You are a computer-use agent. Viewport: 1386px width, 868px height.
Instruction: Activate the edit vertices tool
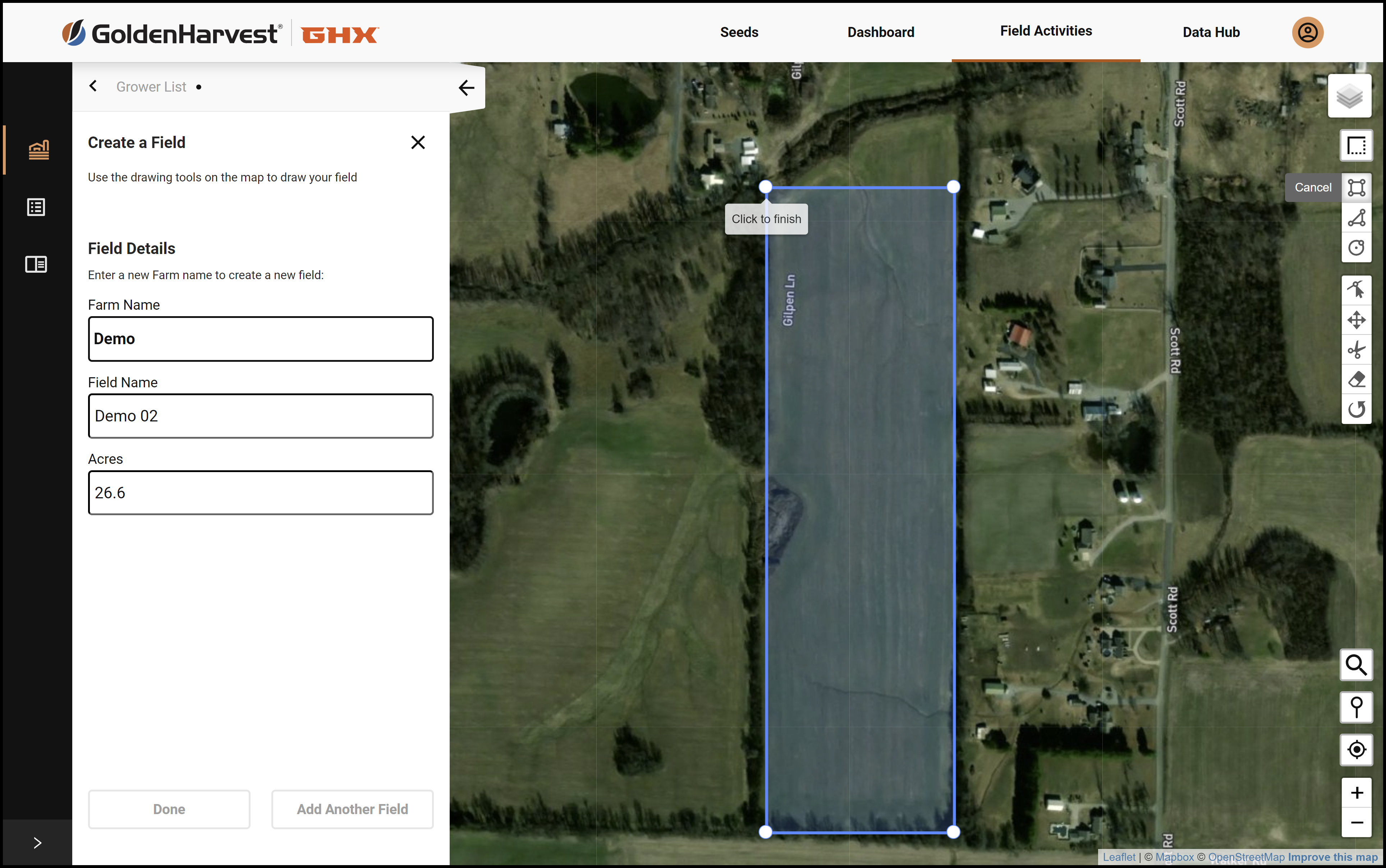(1356, 289)
